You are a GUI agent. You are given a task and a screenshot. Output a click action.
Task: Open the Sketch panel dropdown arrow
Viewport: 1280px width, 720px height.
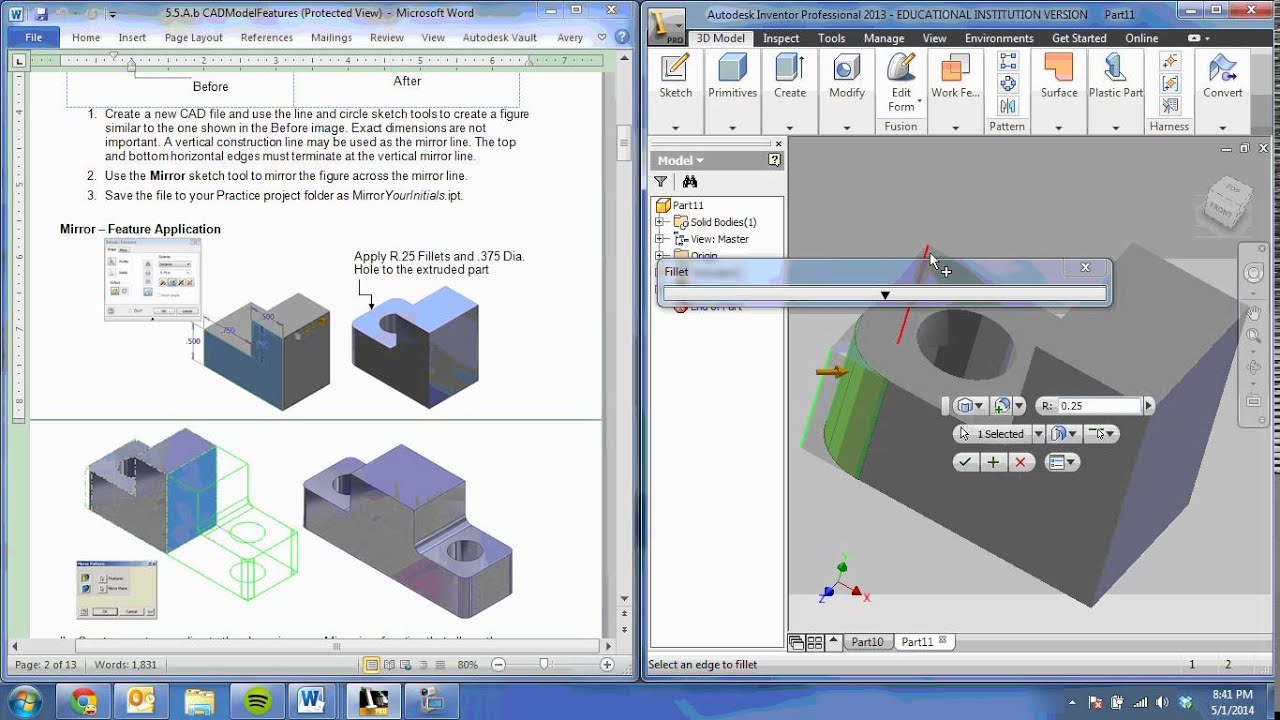click(675, 128)
